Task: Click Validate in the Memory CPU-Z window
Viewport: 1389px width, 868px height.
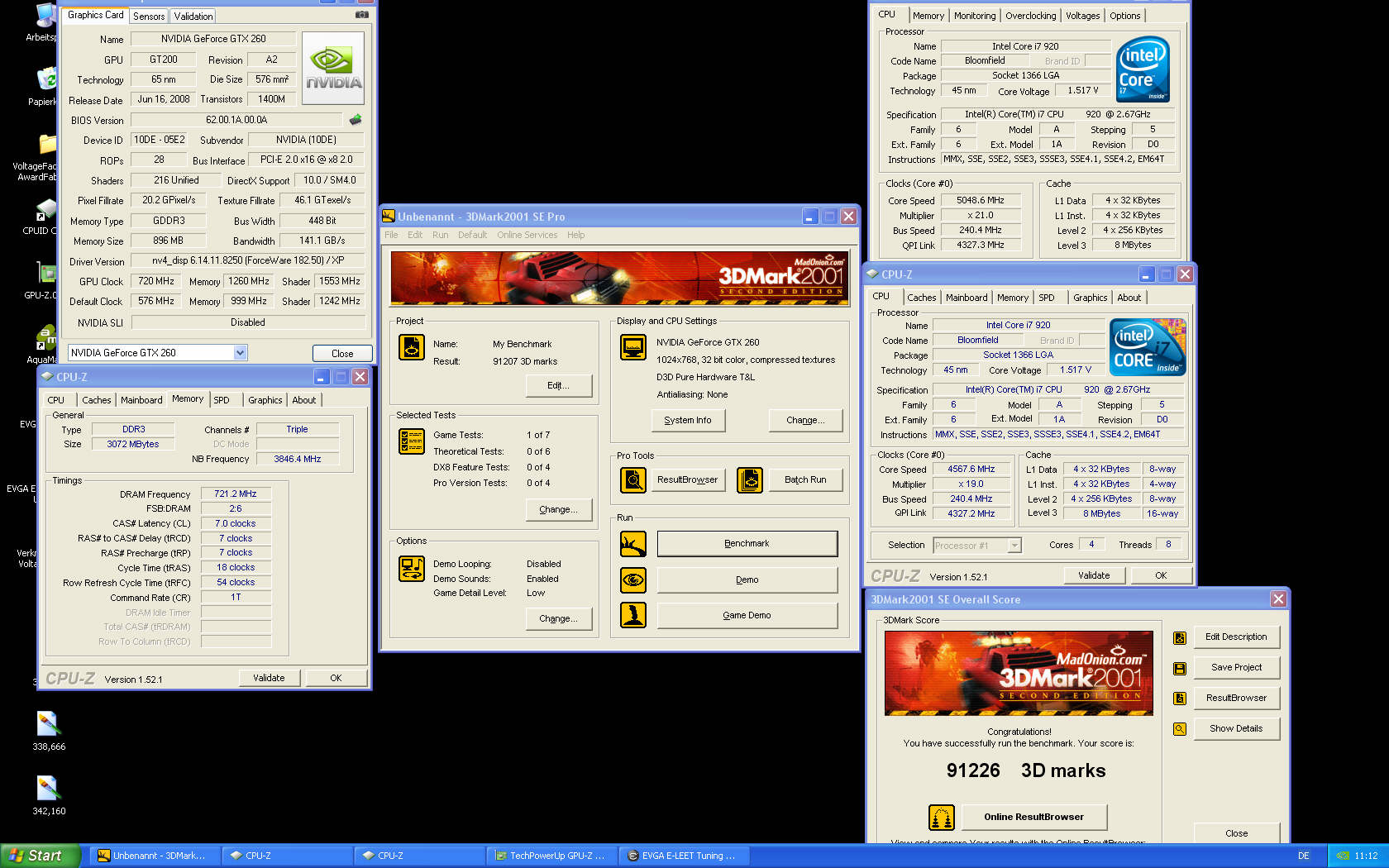Action: pyautogui.click(x=269, y=678)
